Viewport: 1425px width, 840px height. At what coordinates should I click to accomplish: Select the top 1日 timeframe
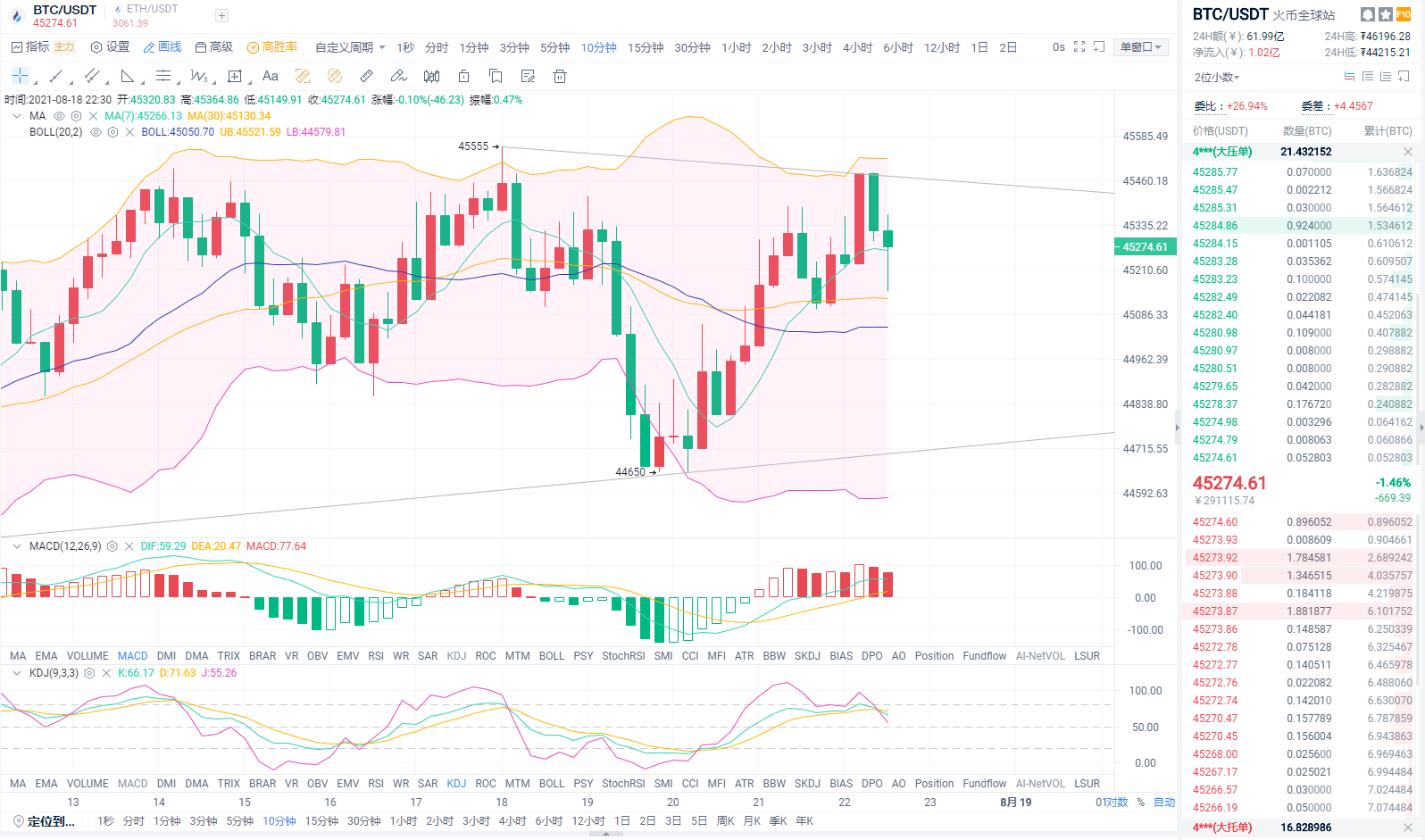[979, 47]
